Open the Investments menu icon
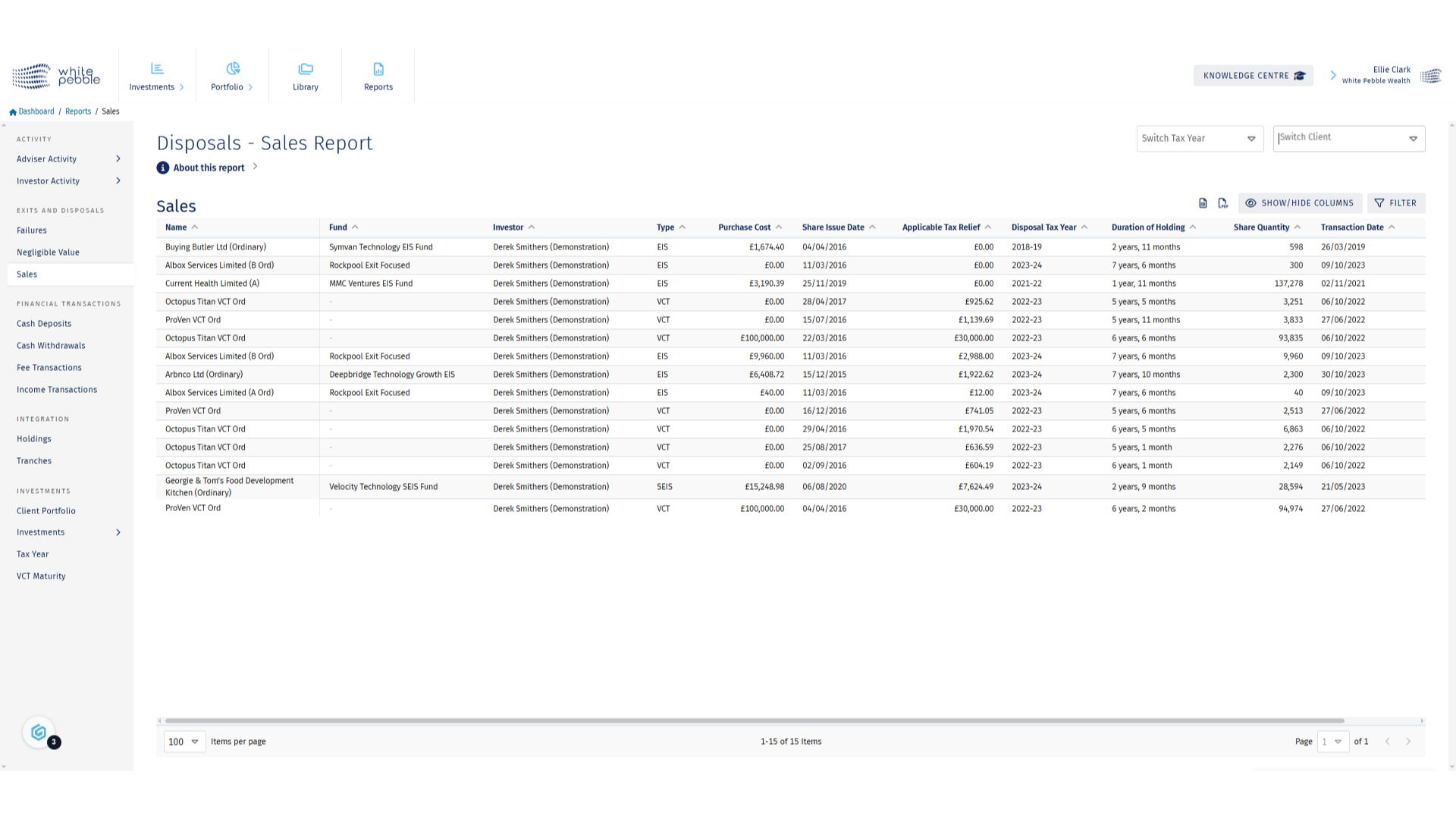The width and height of the screenshot is (1456, 819). (157, 69)
